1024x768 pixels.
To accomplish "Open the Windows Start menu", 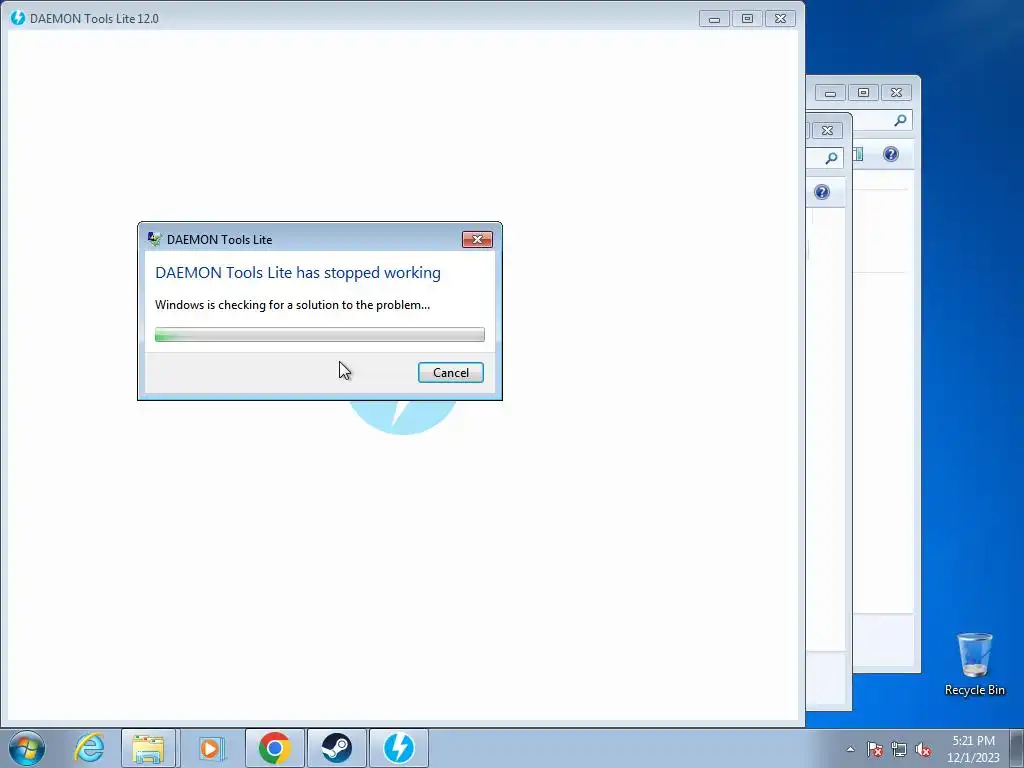I will 27,748.
